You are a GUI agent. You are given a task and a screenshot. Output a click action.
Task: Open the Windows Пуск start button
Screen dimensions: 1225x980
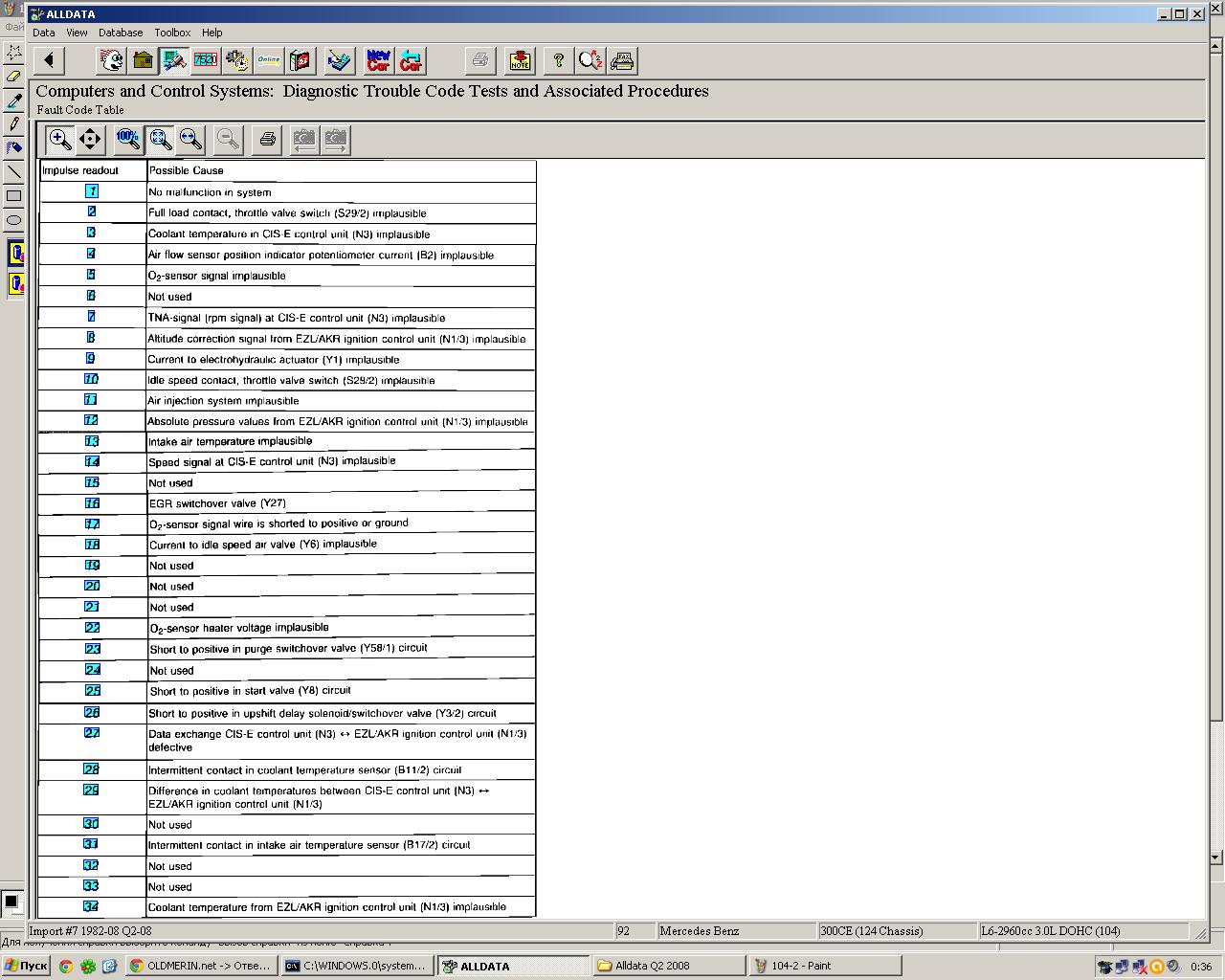coord(26,966)
